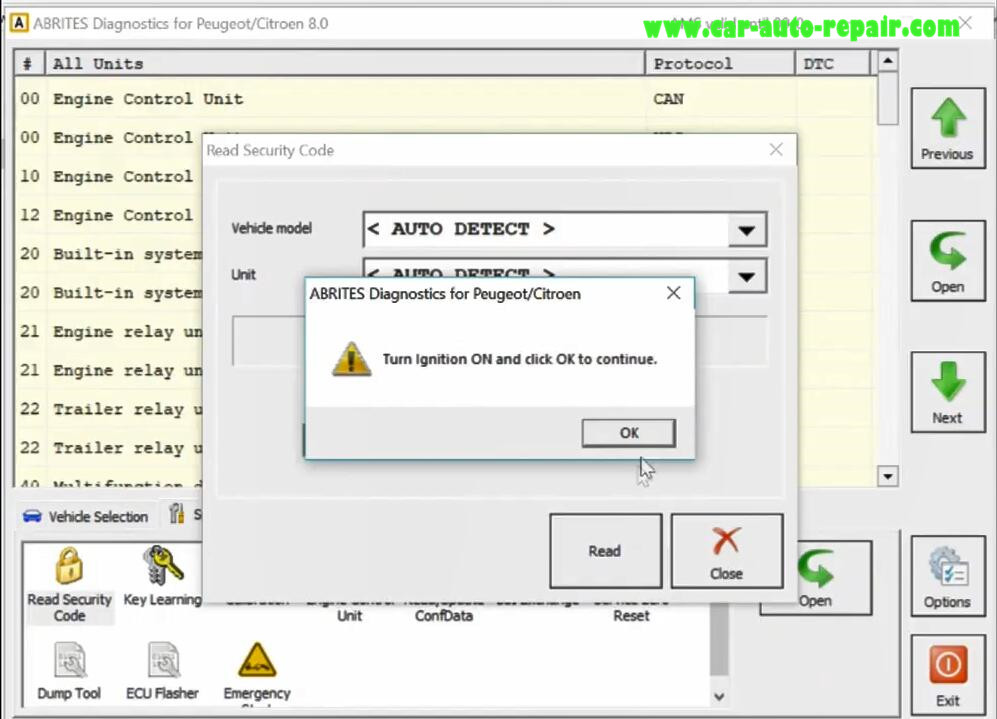This screenshot has width=997, height=719.
Task: Exit the ABRITES application
Action: coord(947,674)
